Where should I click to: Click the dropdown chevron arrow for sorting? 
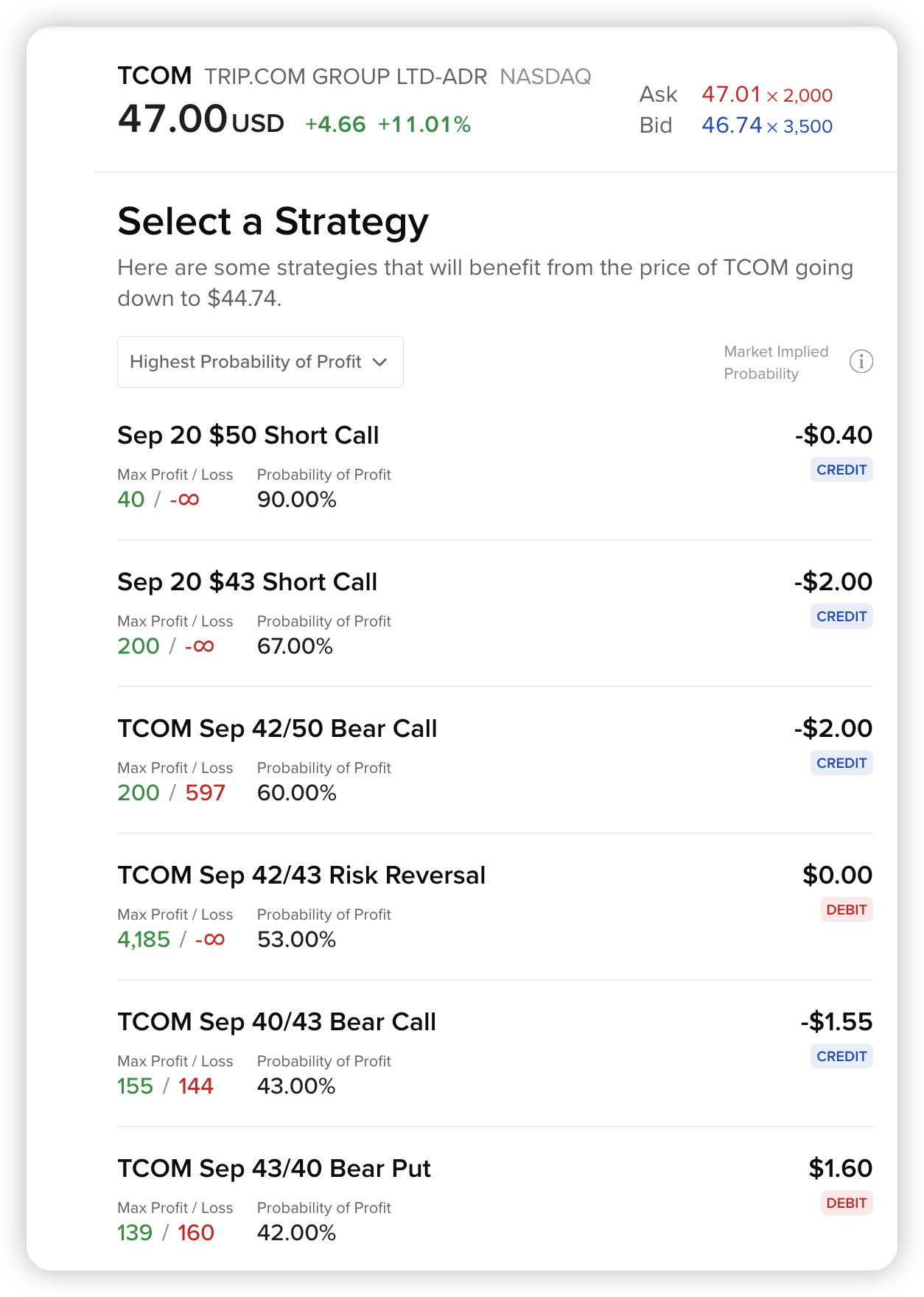[379, 362]
